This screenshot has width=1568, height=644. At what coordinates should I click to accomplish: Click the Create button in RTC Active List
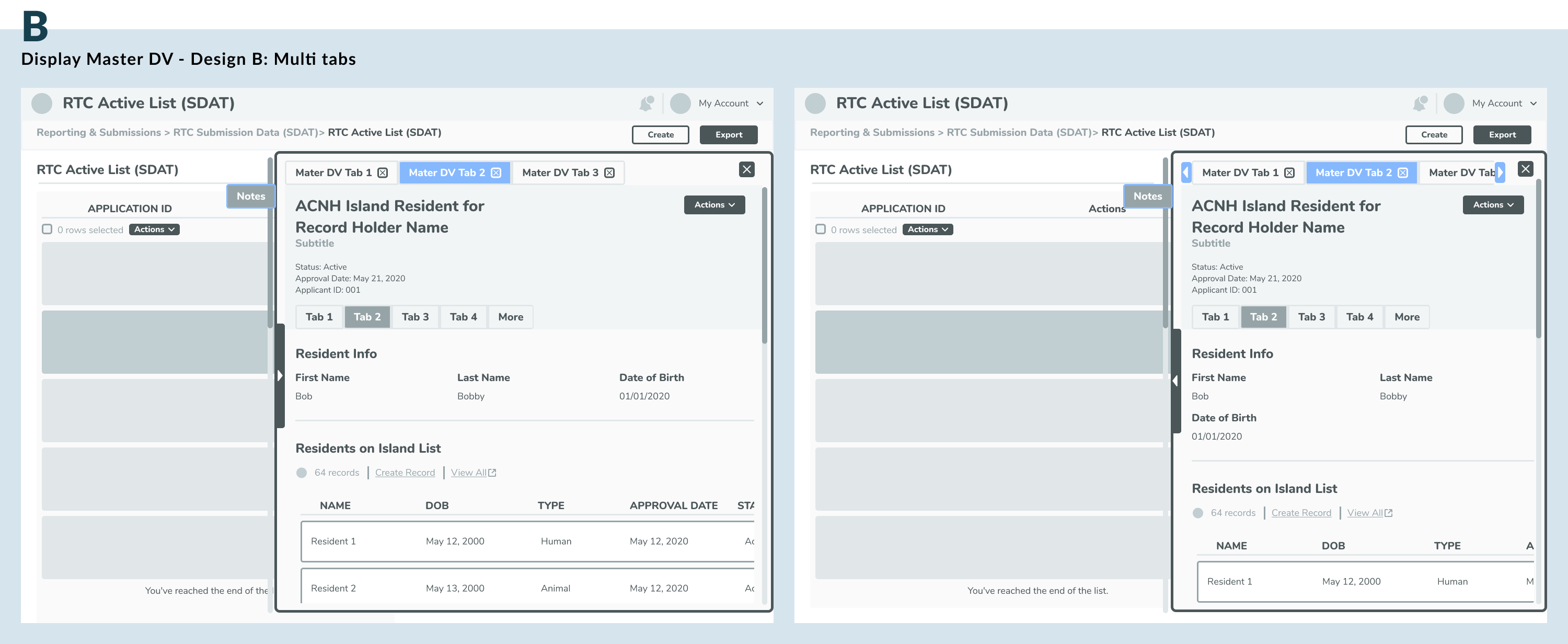tap(660, 134)
